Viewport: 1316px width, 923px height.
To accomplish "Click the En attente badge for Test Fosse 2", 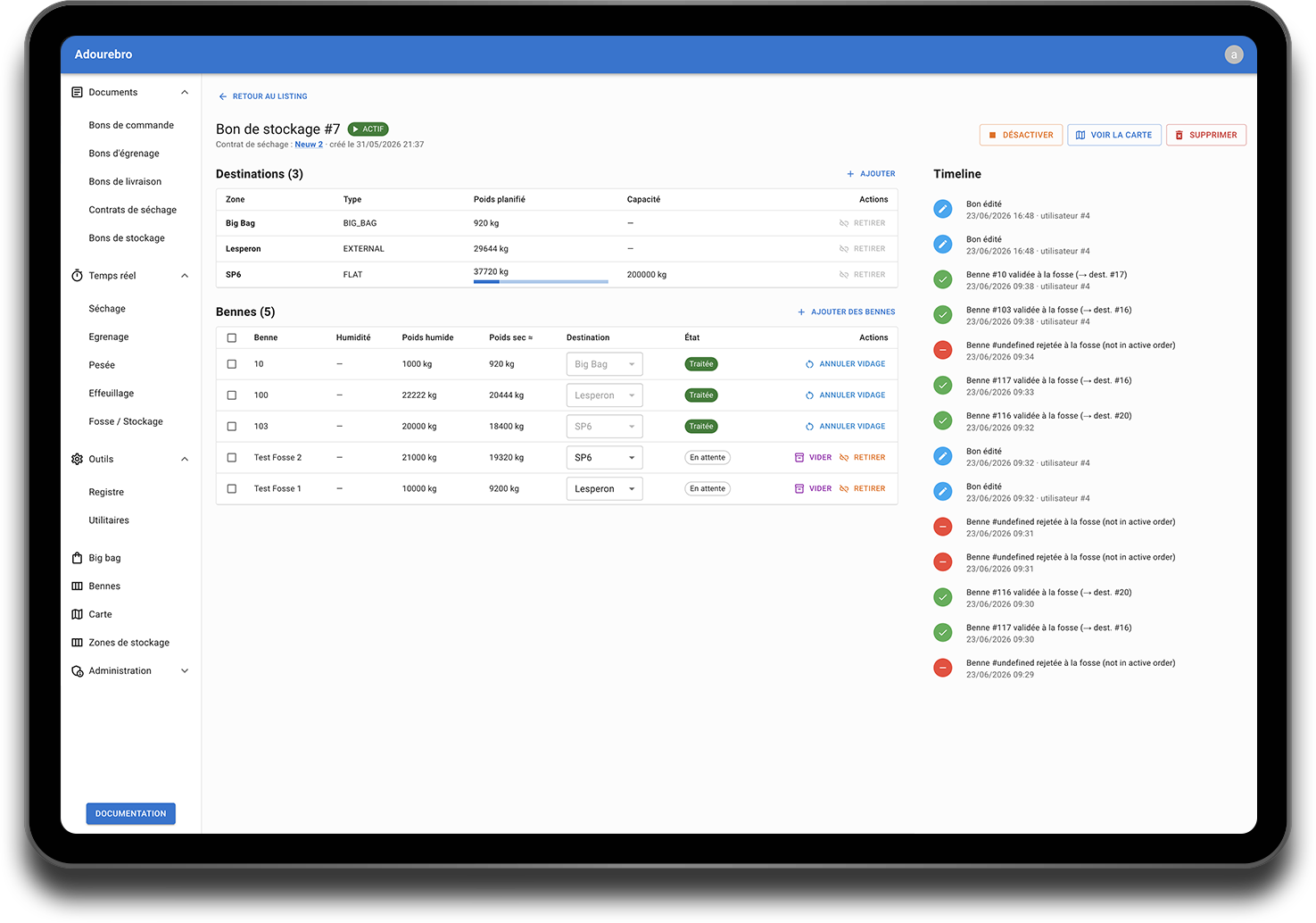I will 708,458.
